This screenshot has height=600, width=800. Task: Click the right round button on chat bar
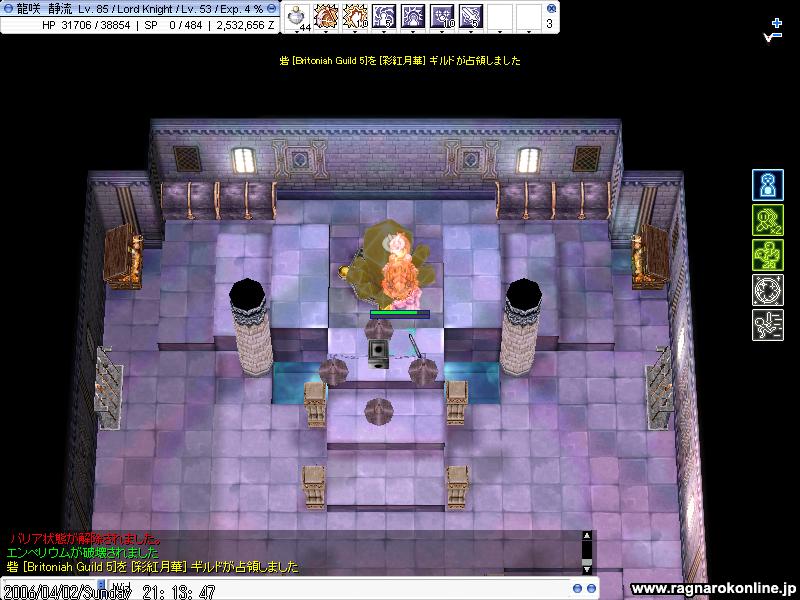pos(591,588)
